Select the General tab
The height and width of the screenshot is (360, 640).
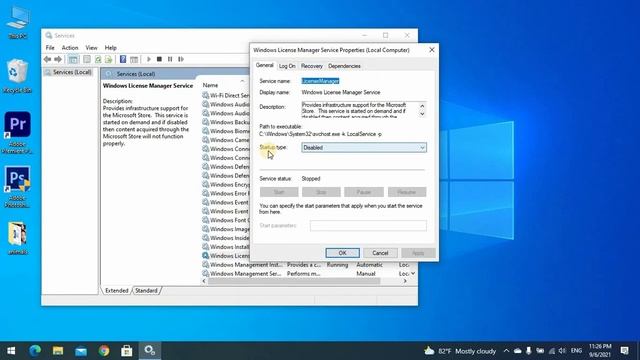[264, 65]
